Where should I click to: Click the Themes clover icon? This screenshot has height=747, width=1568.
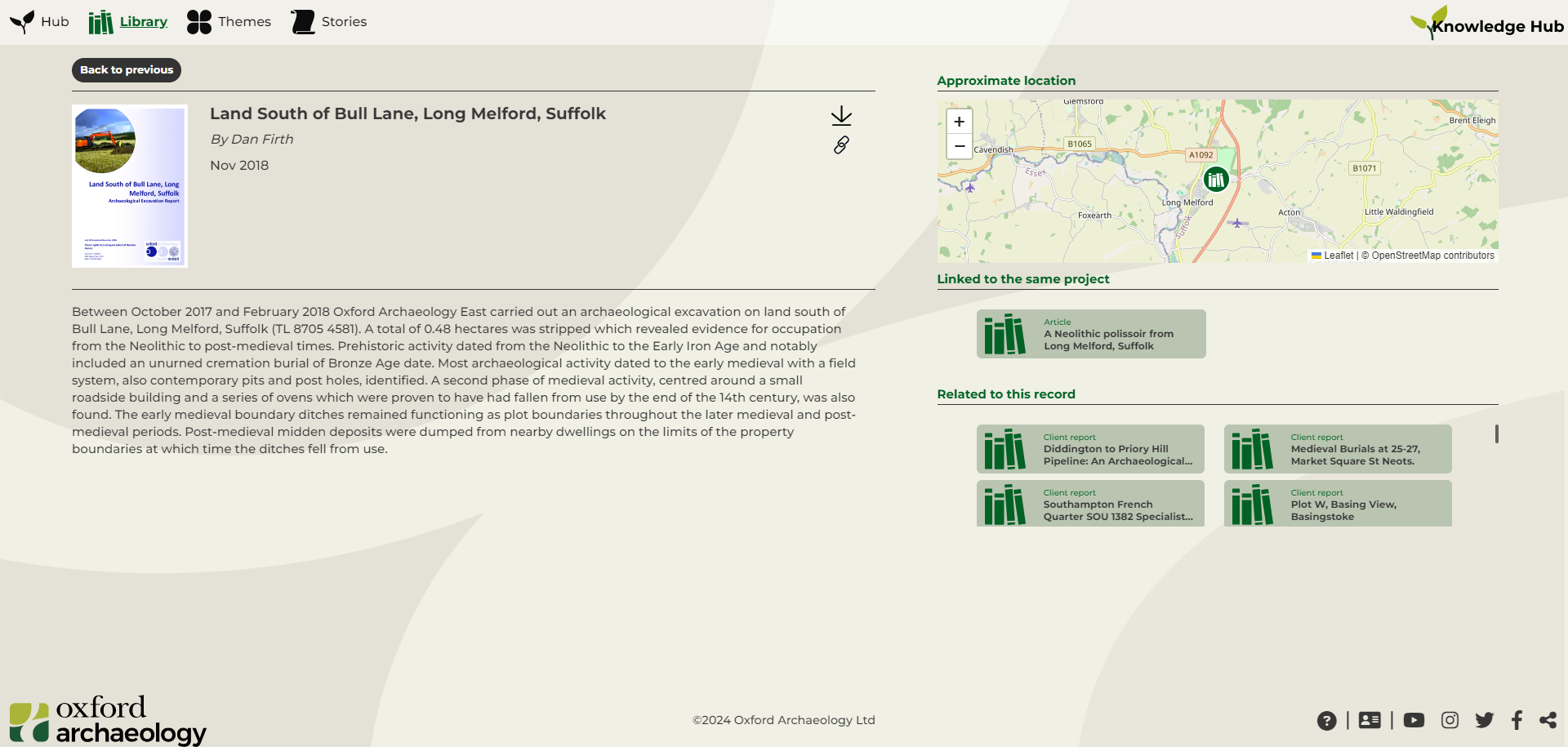tap(199, 22)
